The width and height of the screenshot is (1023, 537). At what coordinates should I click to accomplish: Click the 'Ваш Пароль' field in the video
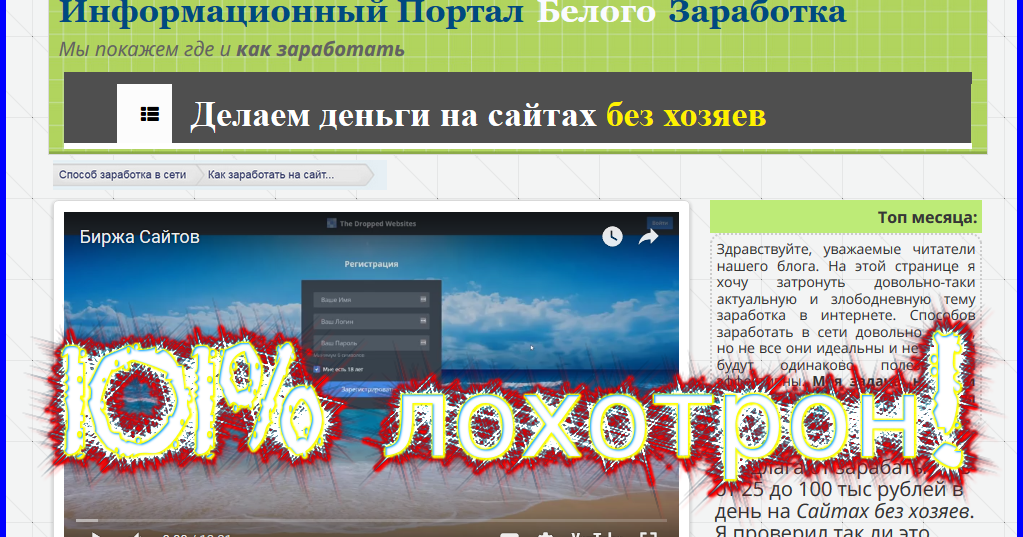[371, 343]
